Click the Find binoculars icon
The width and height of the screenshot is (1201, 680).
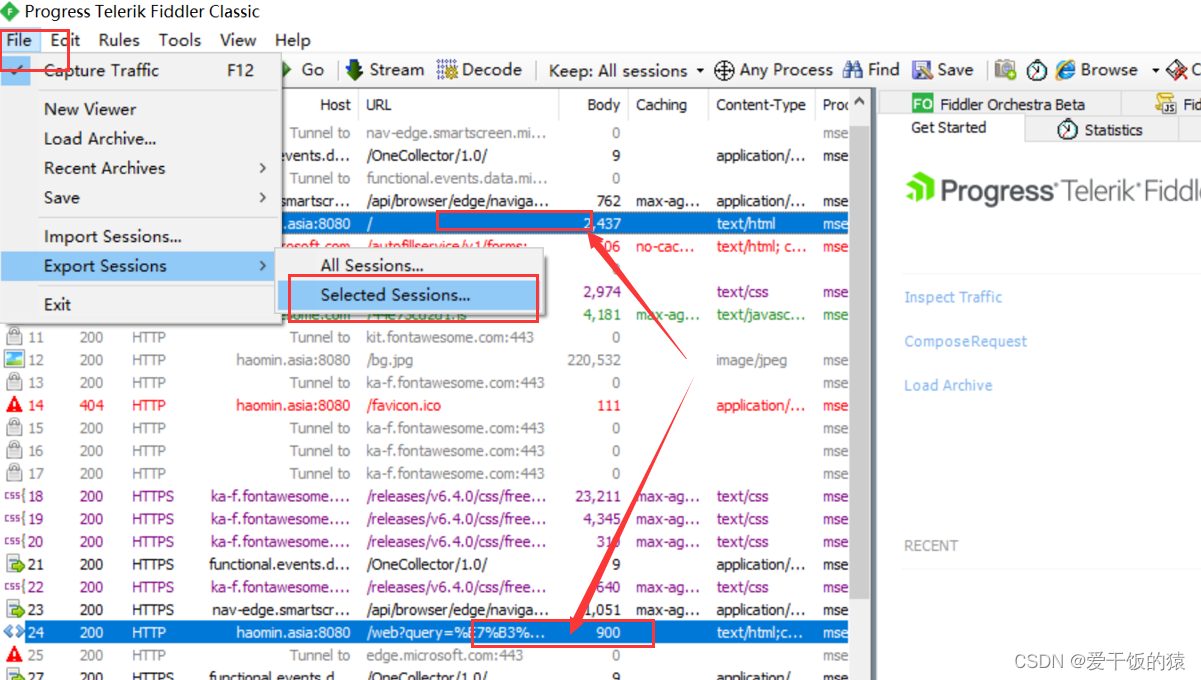click(x=853, y=70)
